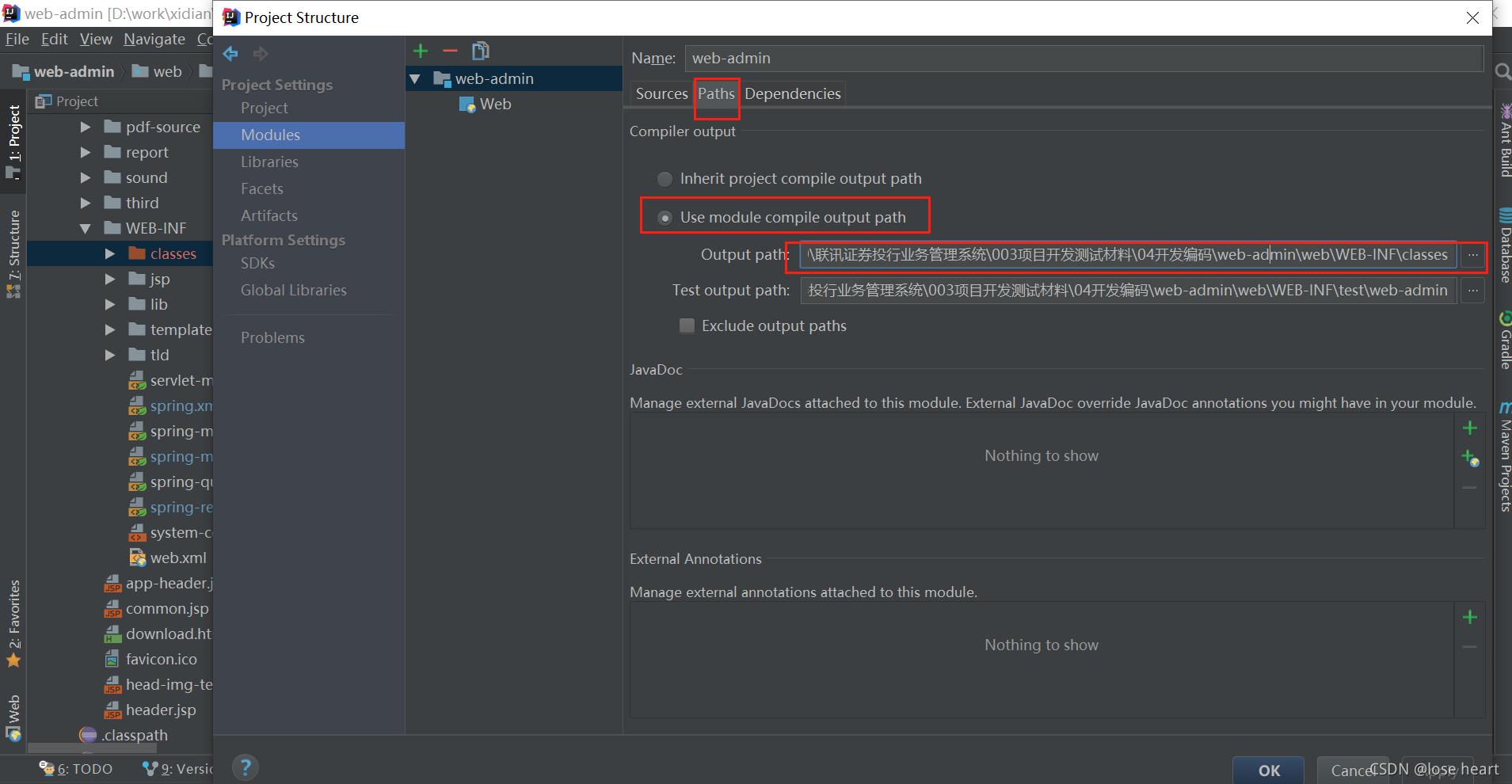This screenshot has height=784, width=1512.
Task: Switch to the Sources tab
Action: 661,93
